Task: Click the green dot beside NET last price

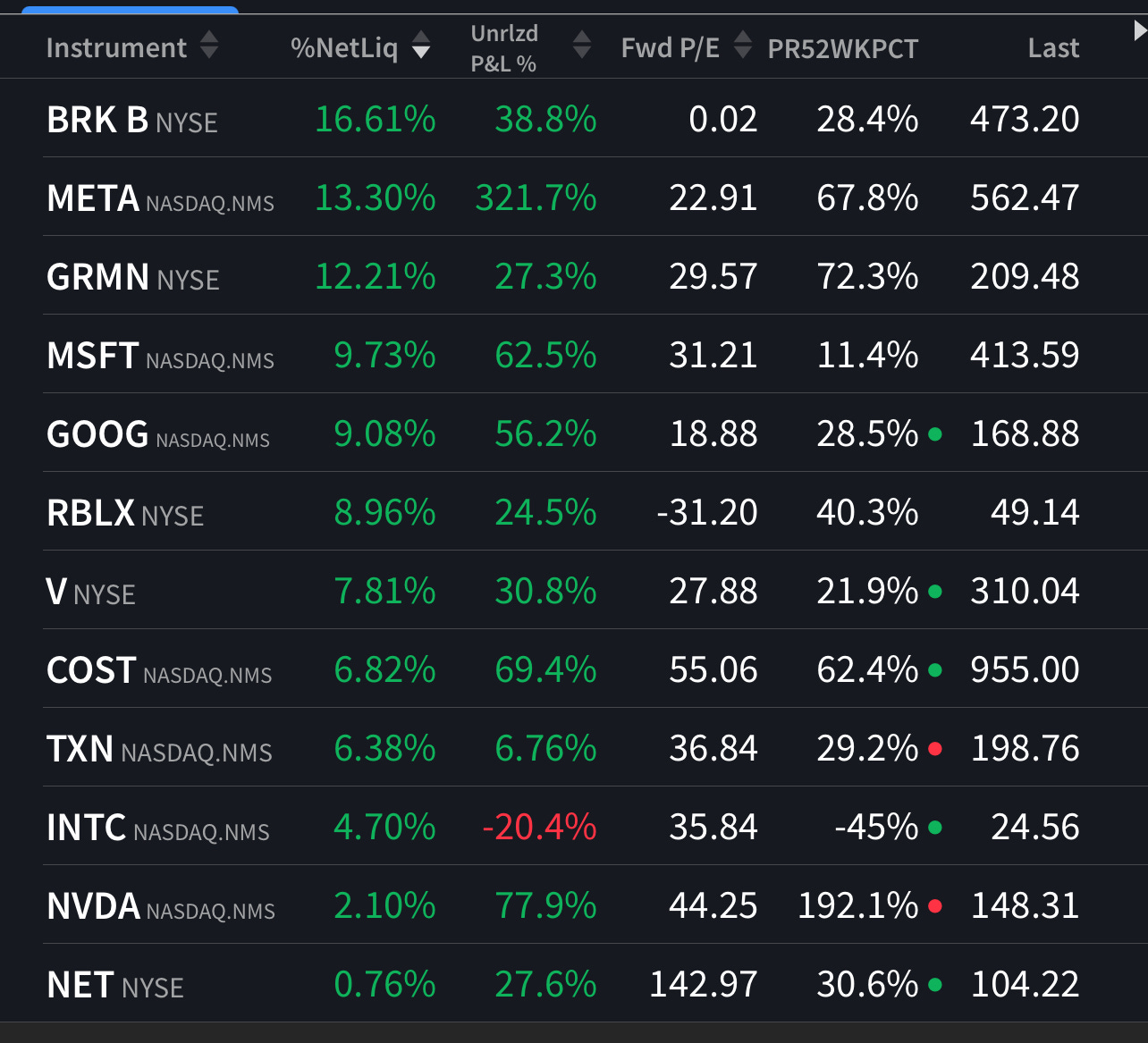Action: pyautogui.click(x=935, y=985)
